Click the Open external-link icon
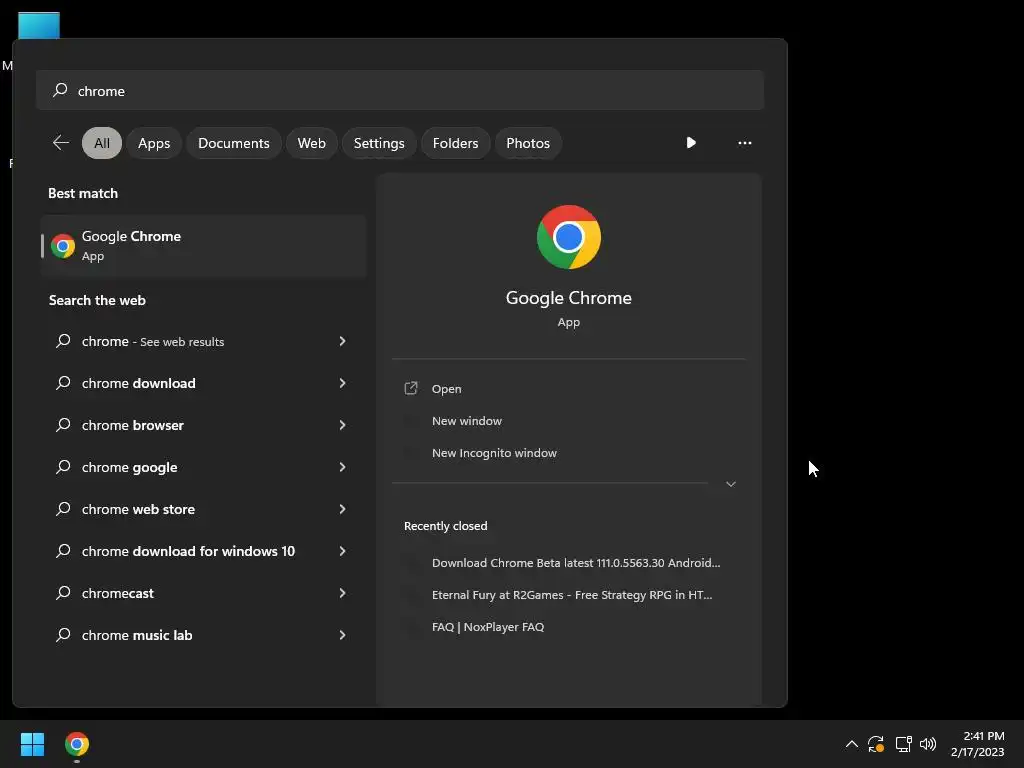This screenshot has width=1024, height=768. (411, 389)
